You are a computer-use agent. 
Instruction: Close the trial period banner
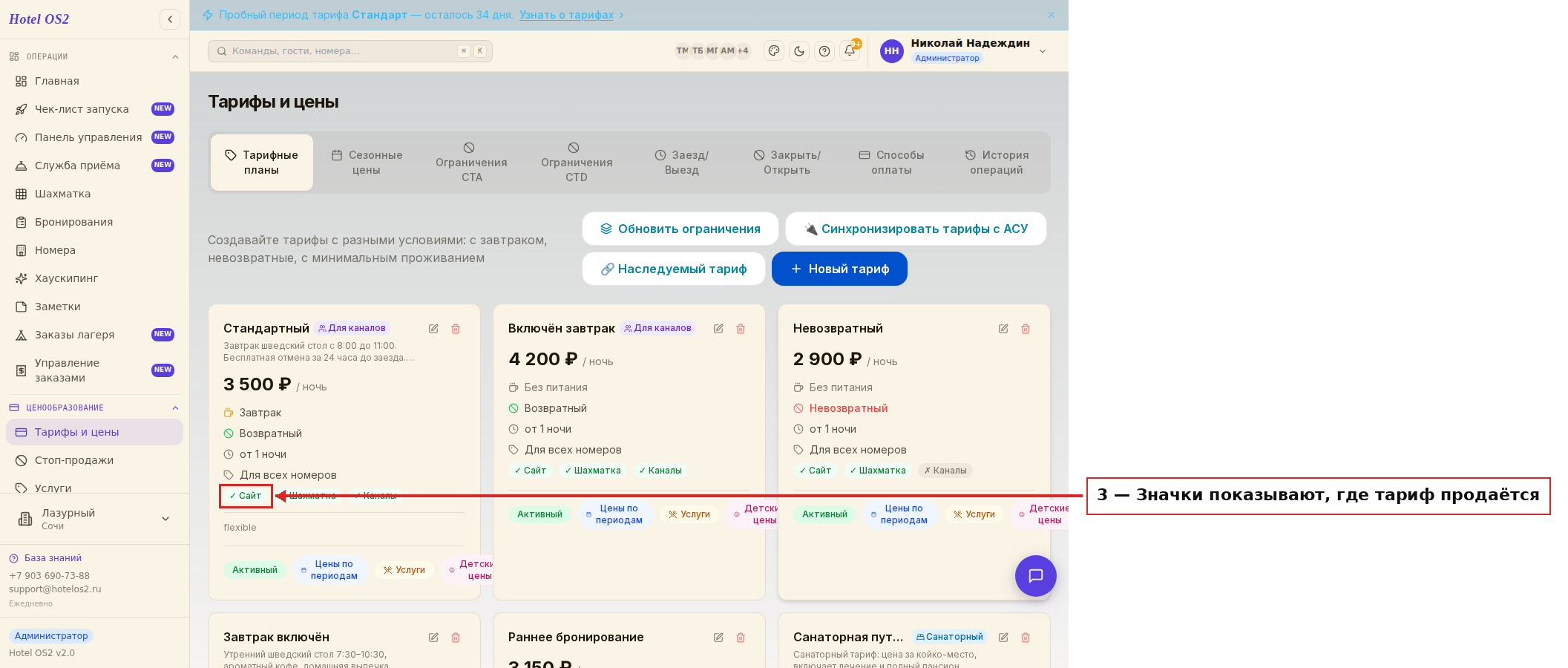(1052, 15)
